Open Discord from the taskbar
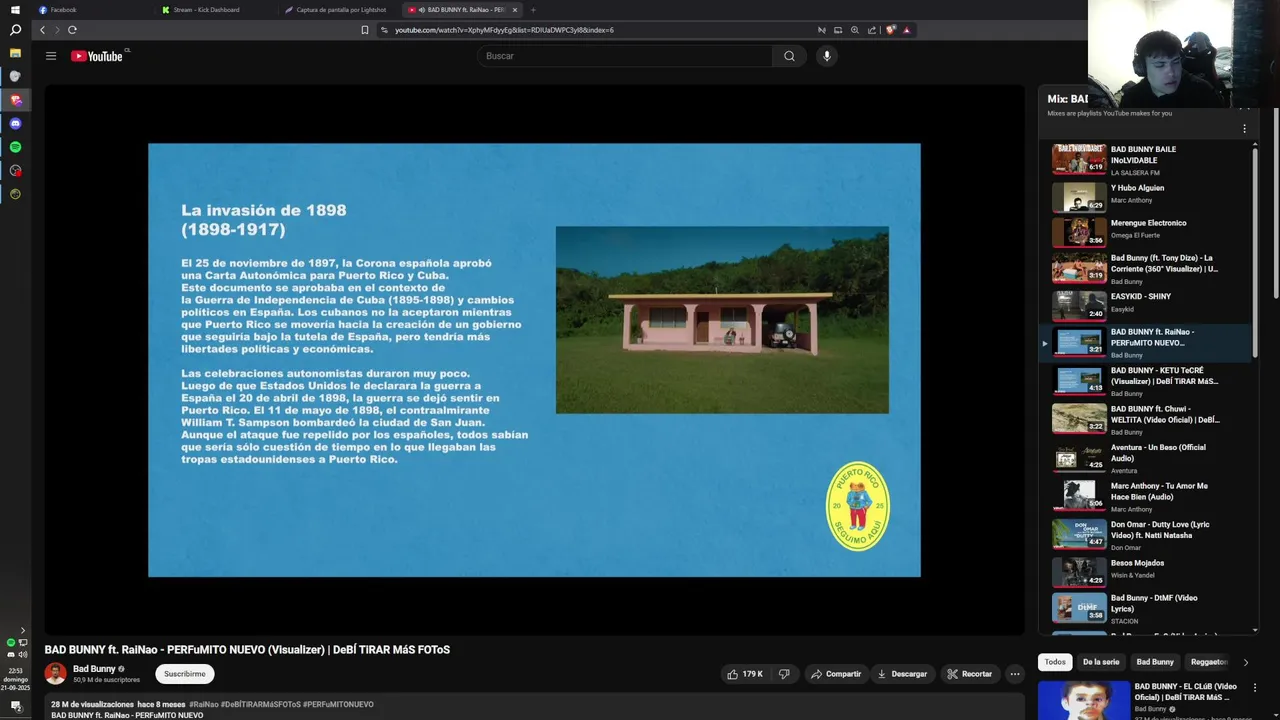 (15, 123)
